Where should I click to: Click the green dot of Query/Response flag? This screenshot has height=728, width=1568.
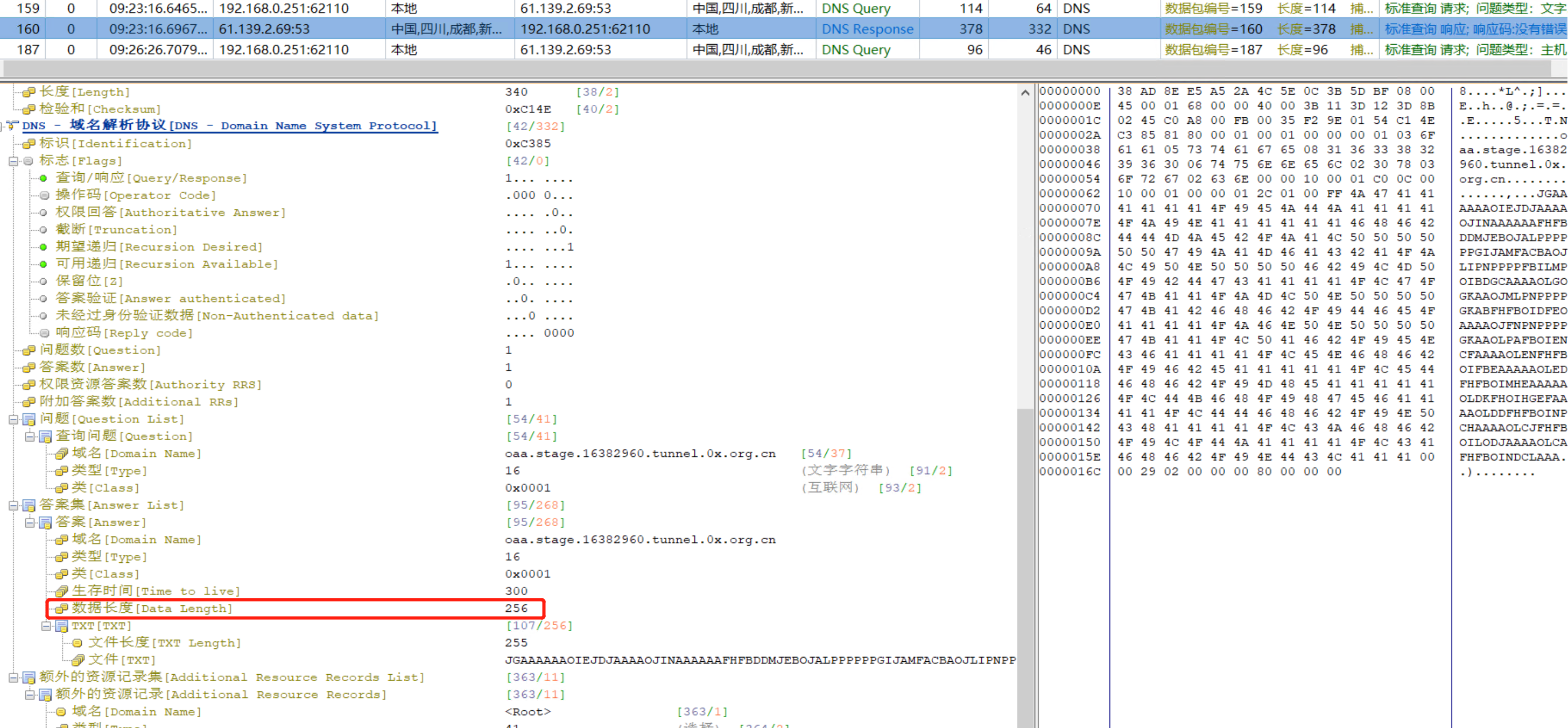pos(43,178)
